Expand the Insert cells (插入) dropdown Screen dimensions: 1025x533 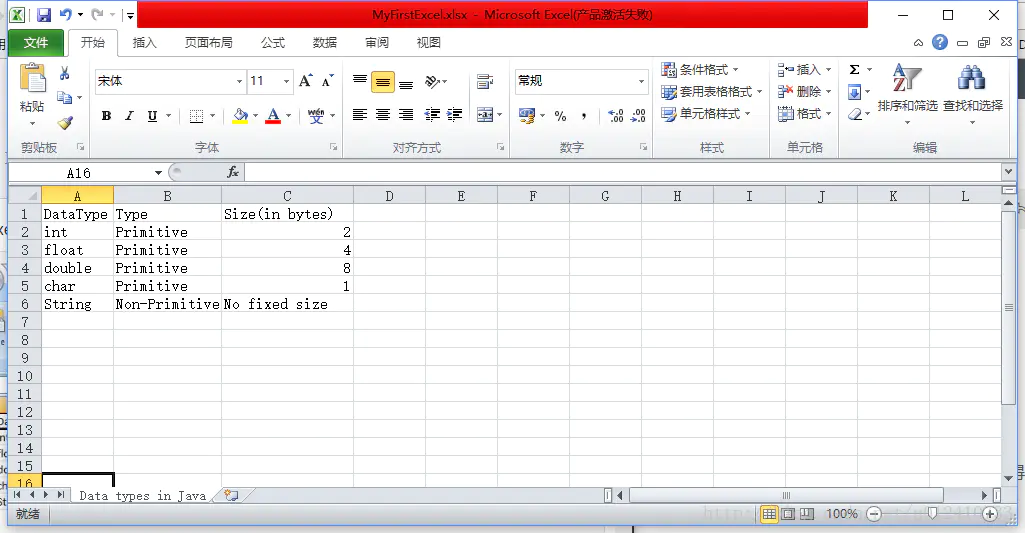click(828, 70)
